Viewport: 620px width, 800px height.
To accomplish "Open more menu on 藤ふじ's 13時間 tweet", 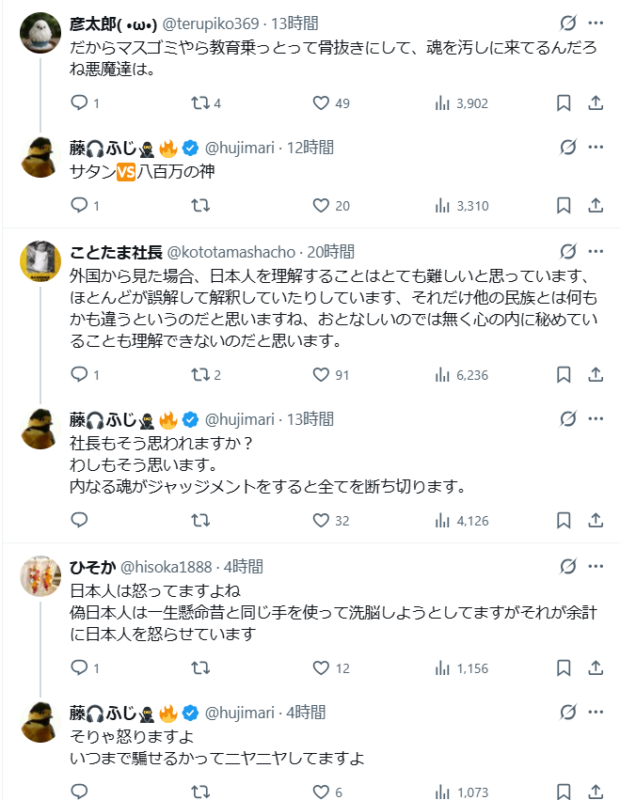I will point(597,419).
